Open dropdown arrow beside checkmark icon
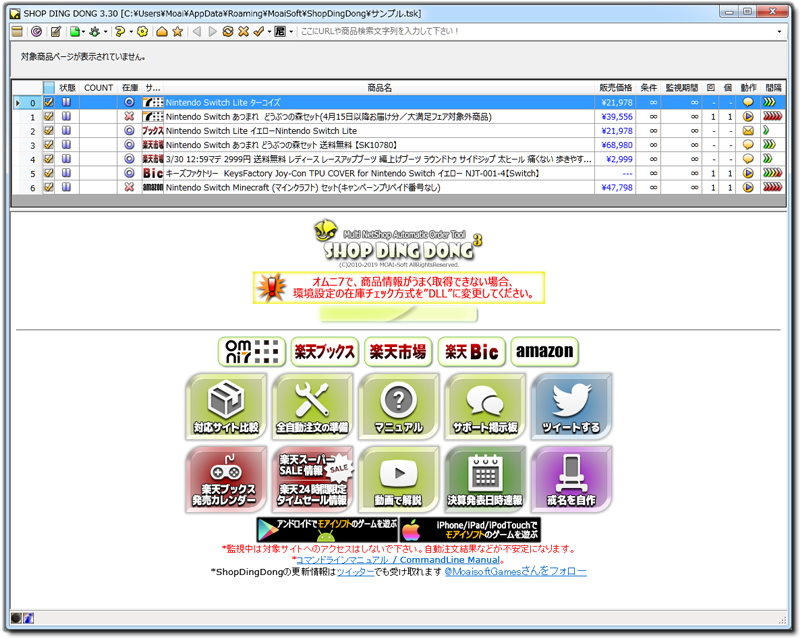800x639 pixels. pos(269,32)
